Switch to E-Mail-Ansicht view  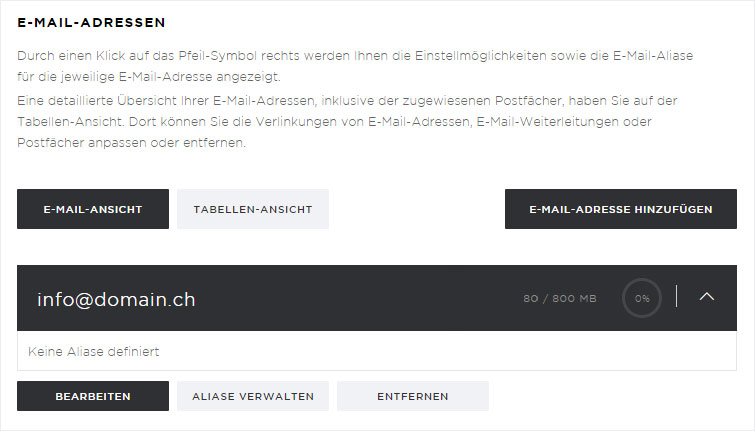(93, 209)
